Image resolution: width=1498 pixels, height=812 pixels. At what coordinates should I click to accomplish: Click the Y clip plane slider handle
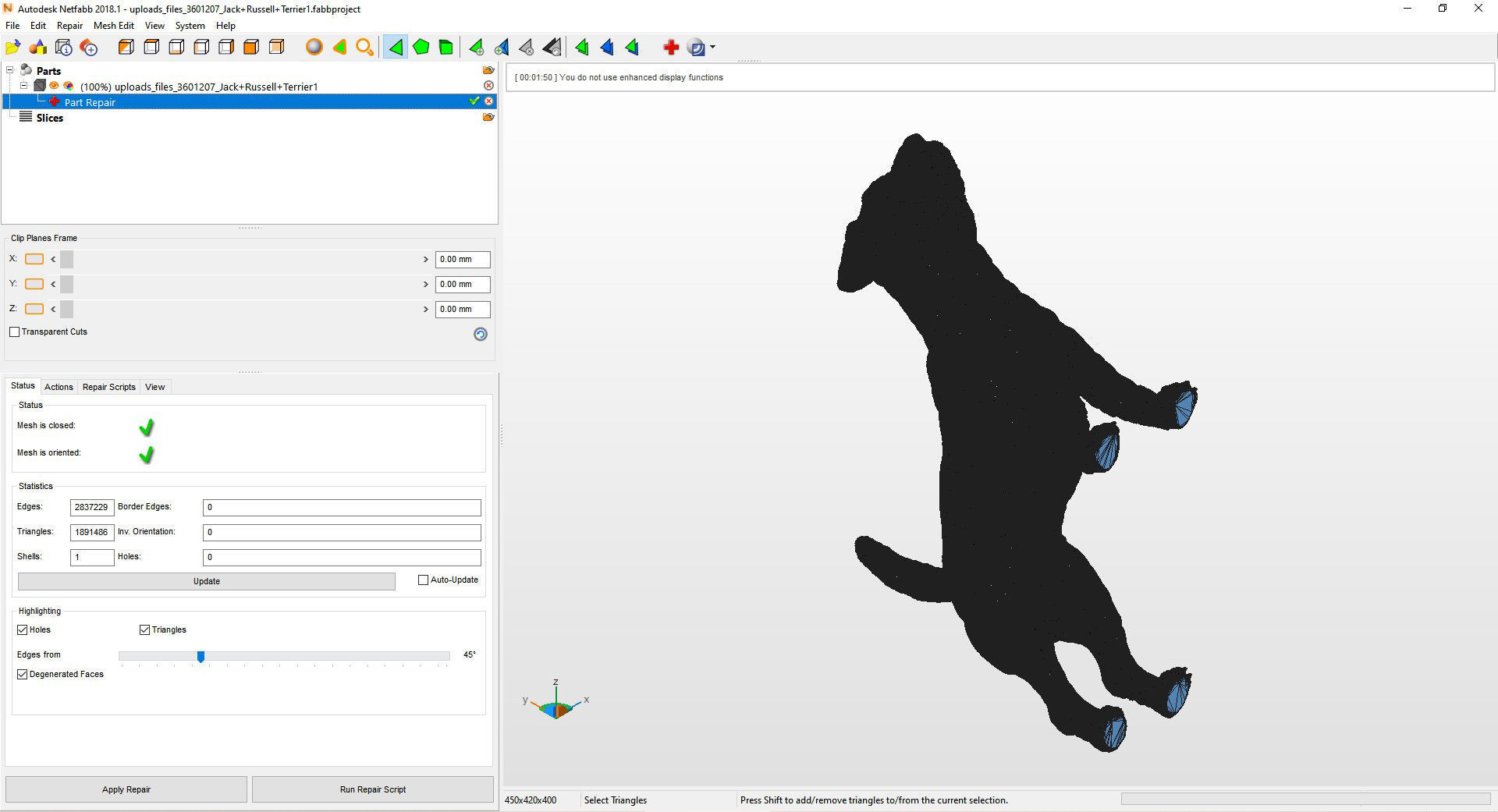pyautogui.click(x=66, y=284)
